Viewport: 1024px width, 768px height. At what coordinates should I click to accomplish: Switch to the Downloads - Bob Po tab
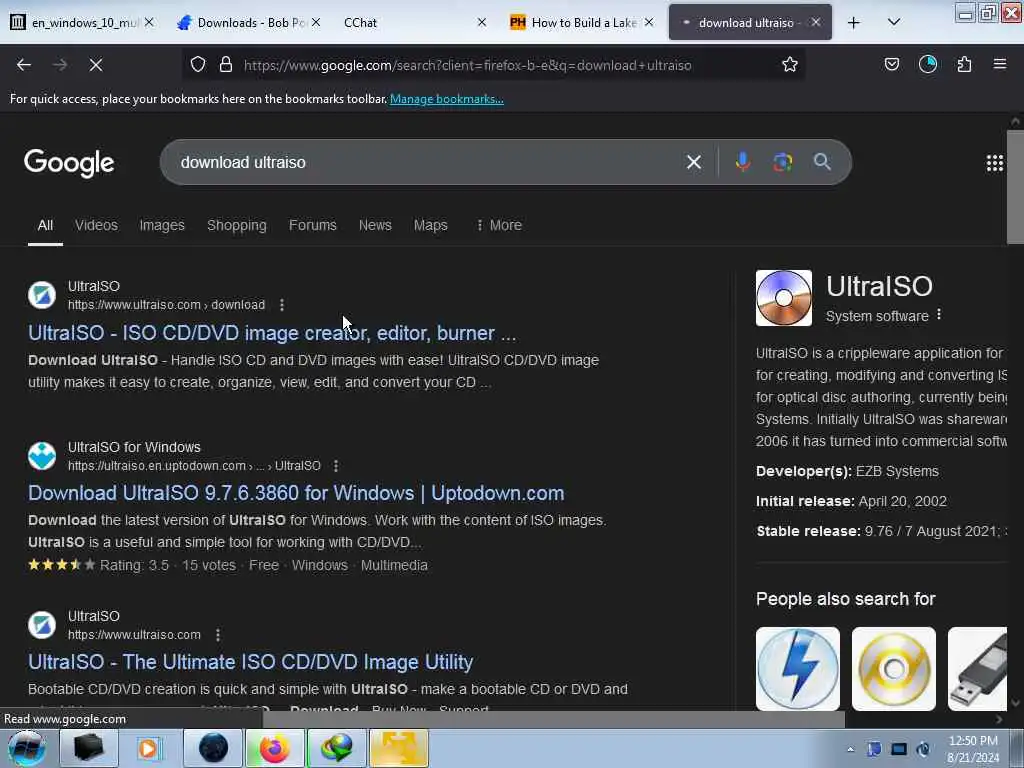click(x=251, y=23)
